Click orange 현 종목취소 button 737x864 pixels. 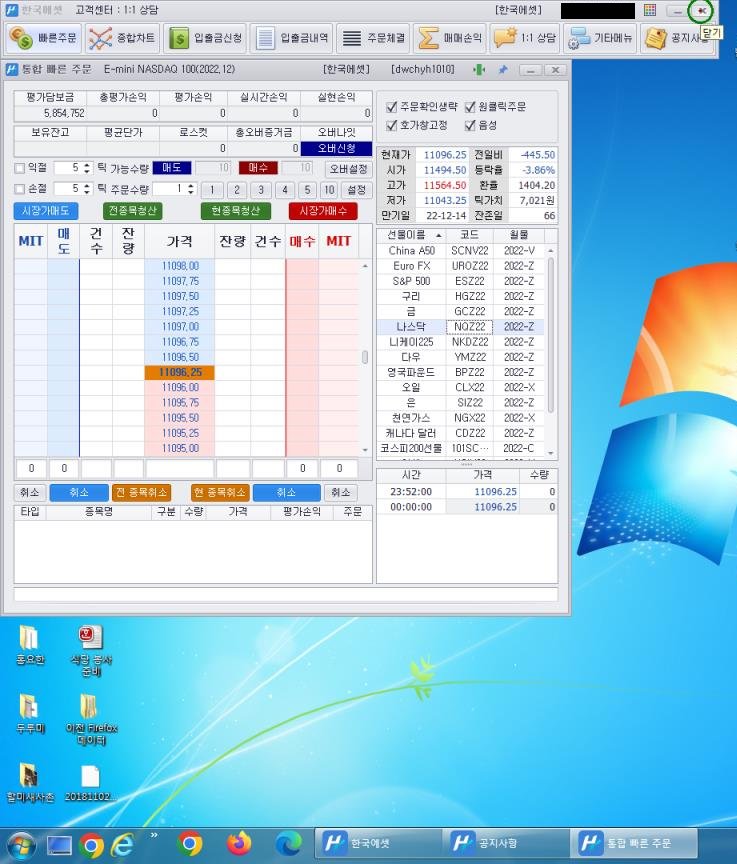pyautogui.click(x=220, y=493)
